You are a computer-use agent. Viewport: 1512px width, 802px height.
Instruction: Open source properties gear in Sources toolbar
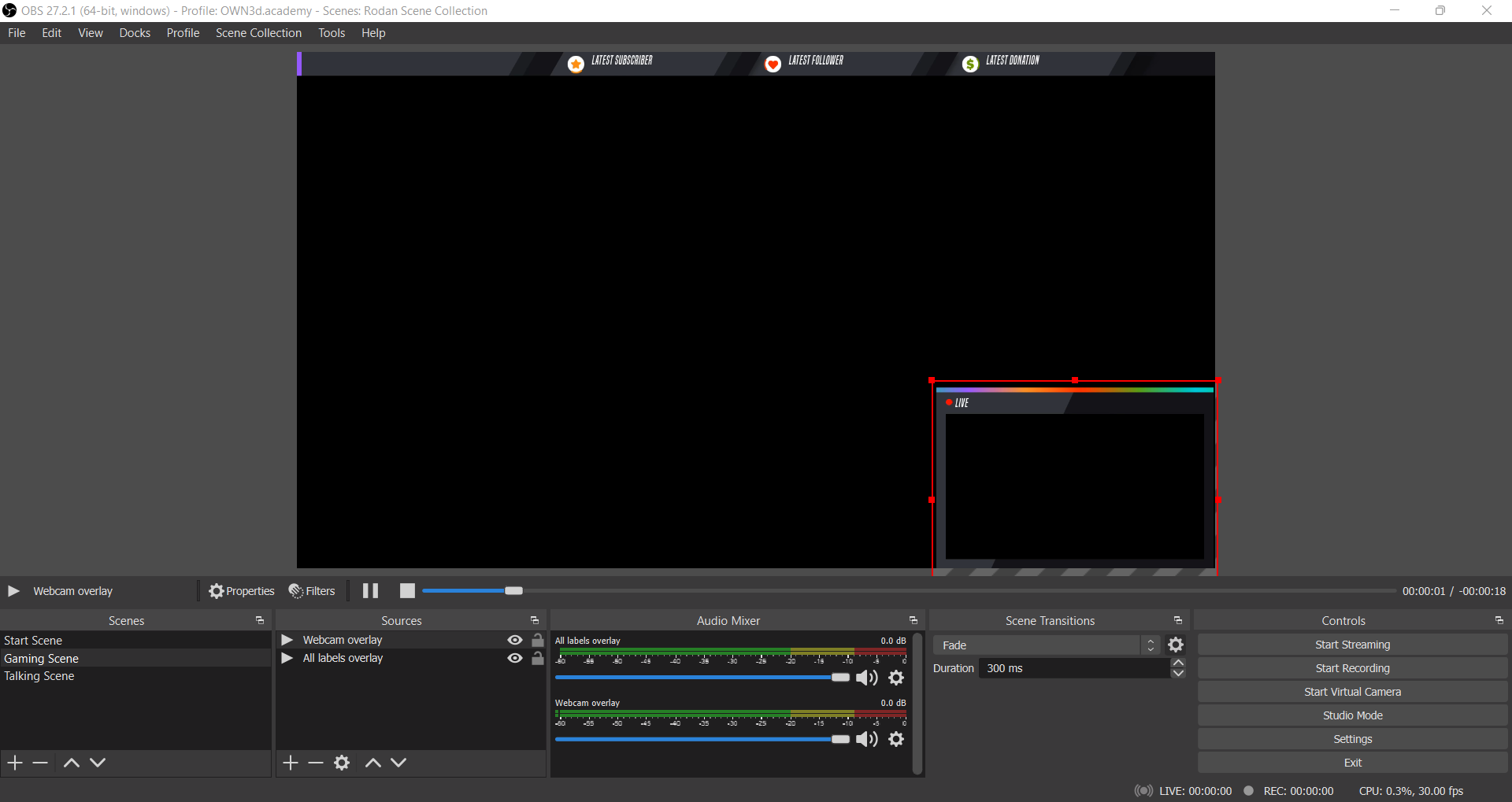coord(342,763)
